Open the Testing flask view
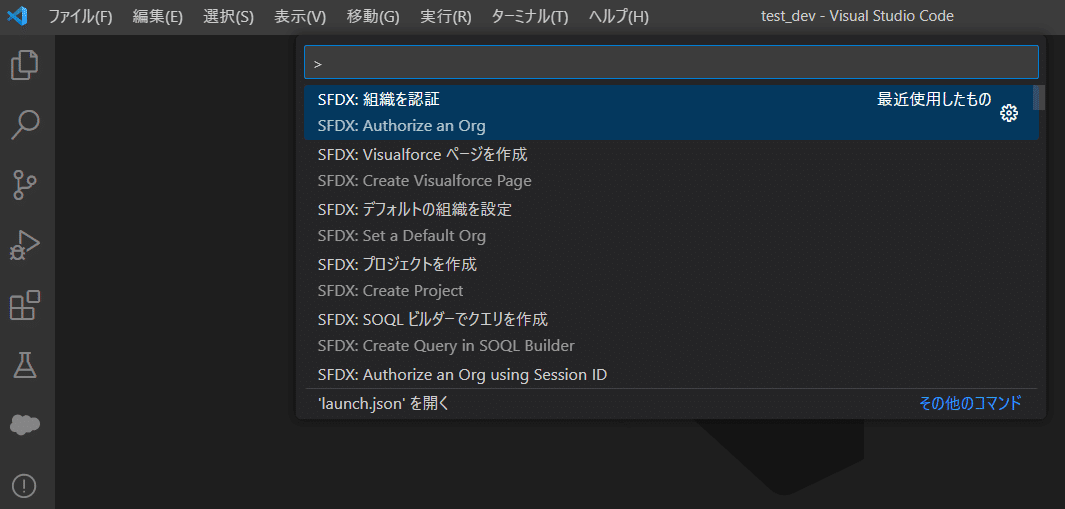Viewport: 1065px width, 509px height. 25,366
